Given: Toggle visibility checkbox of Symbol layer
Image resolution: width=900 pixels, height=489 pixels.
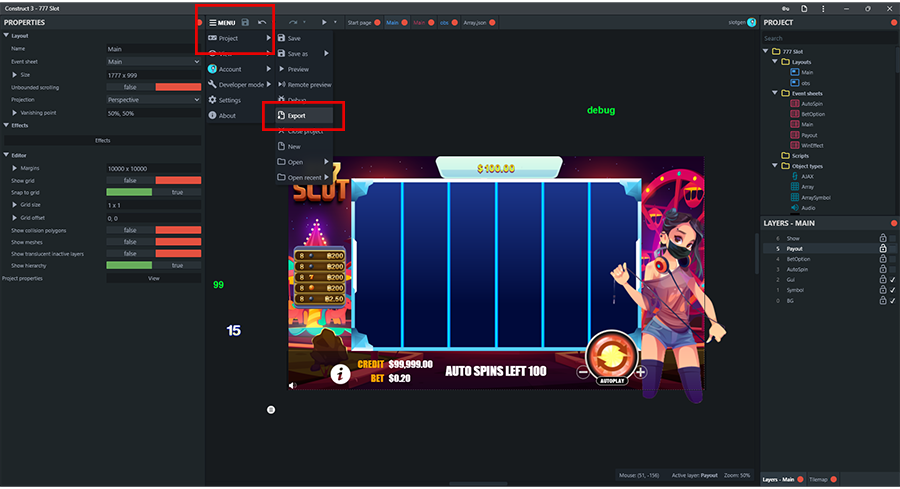Looking at the screenshot, I should tap(893, 290).
